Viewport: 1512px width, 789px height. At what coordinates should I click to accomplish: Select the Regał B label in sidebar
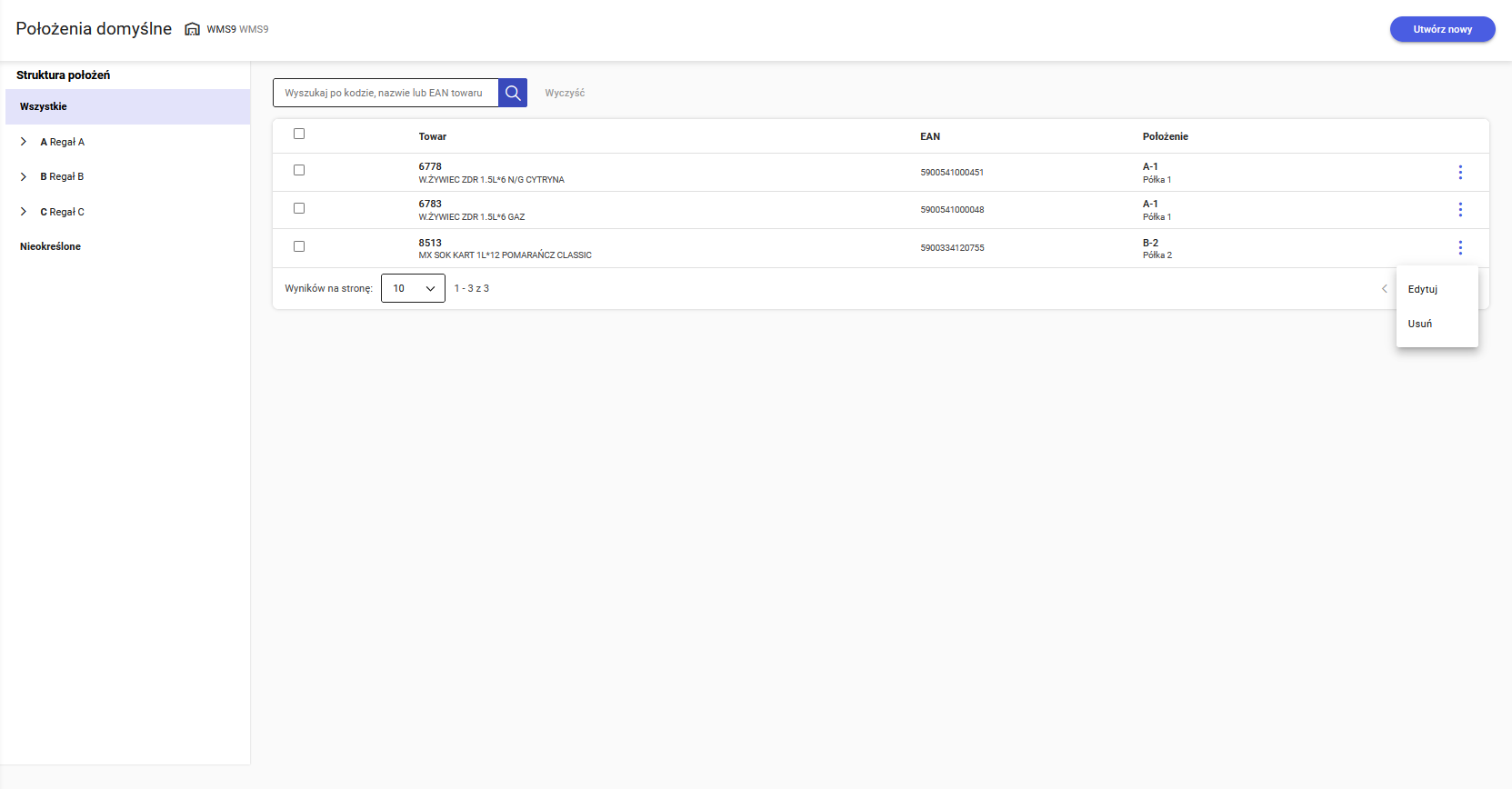(x=66, y=176)
